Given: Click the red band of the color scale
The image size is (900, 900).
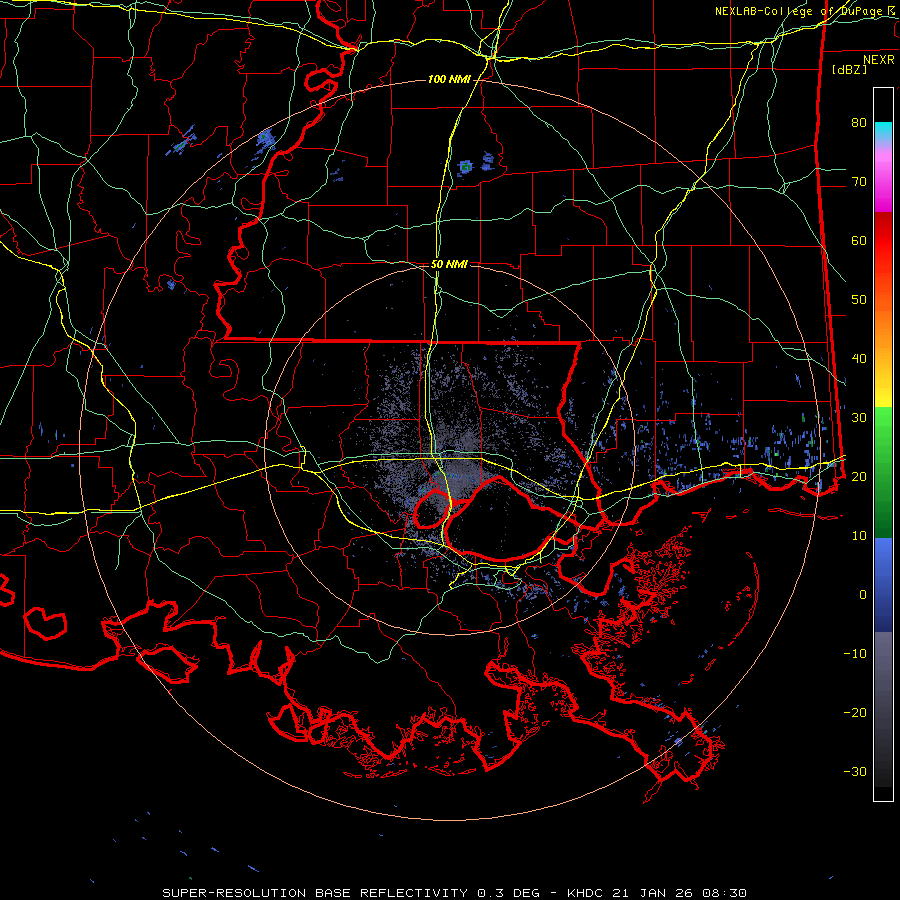Looking at the screenshot, I should tap(883, 241).
